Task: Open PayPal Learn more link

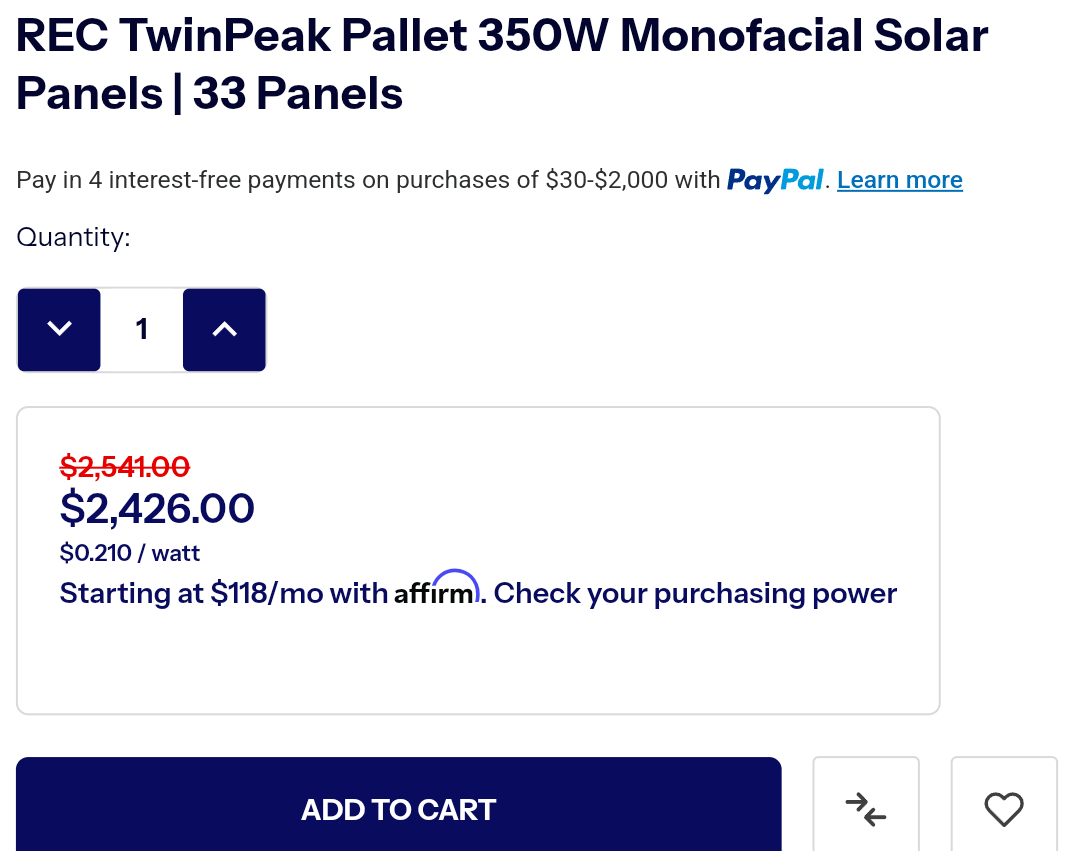Action: point(899,180)
